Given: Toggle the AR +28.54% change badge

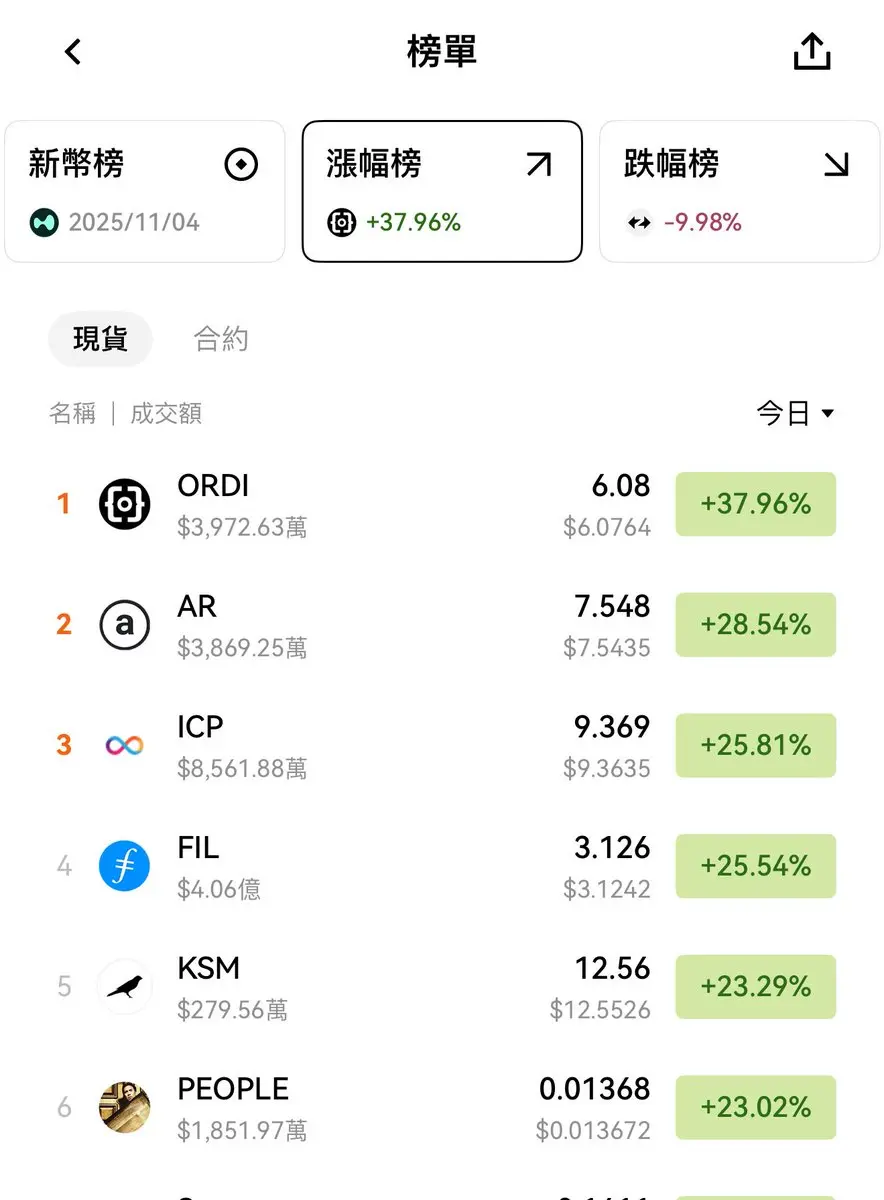Looking at the screenshot, I should tap(756, 625).
